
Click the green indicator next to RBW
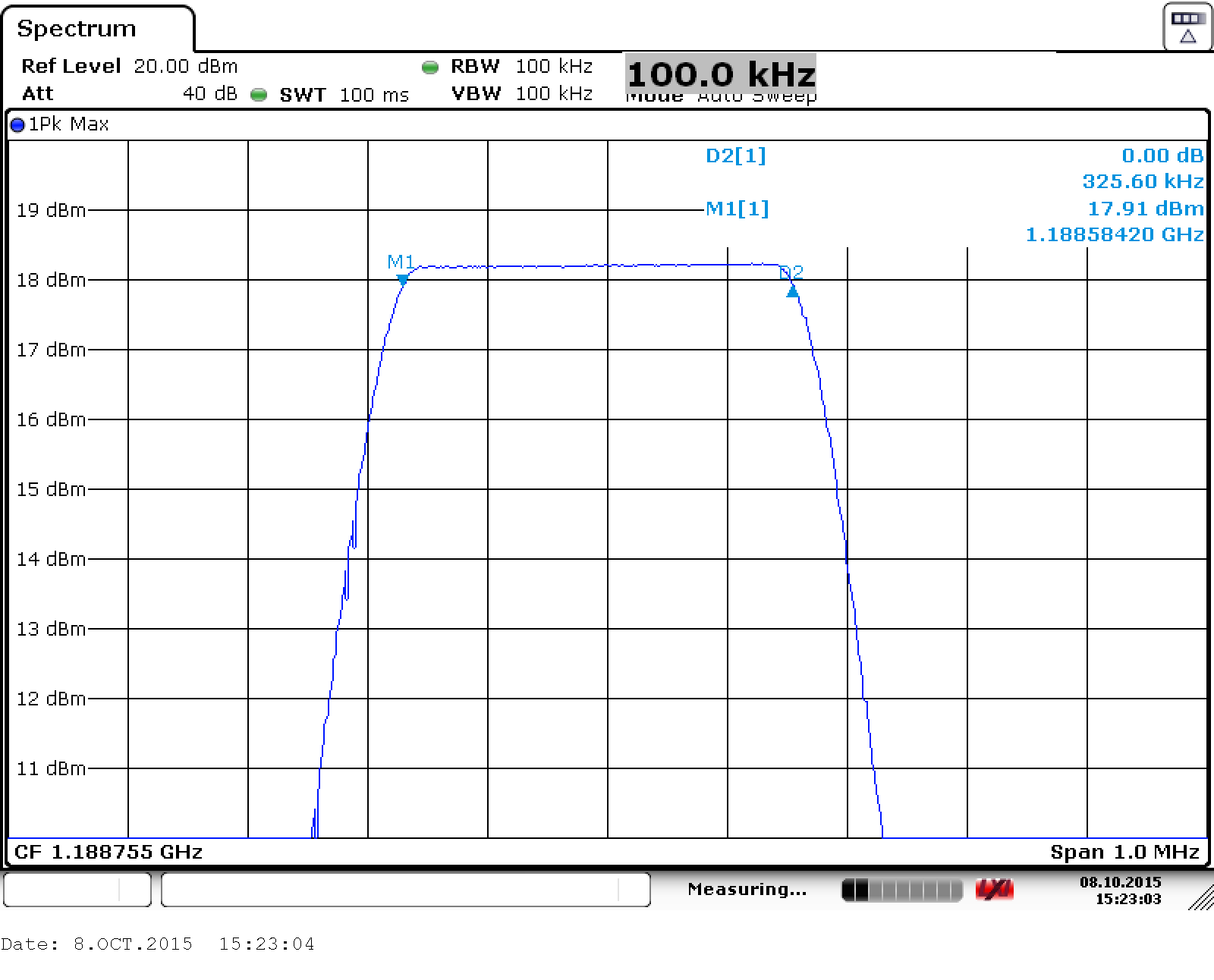[x=430, y=67]
